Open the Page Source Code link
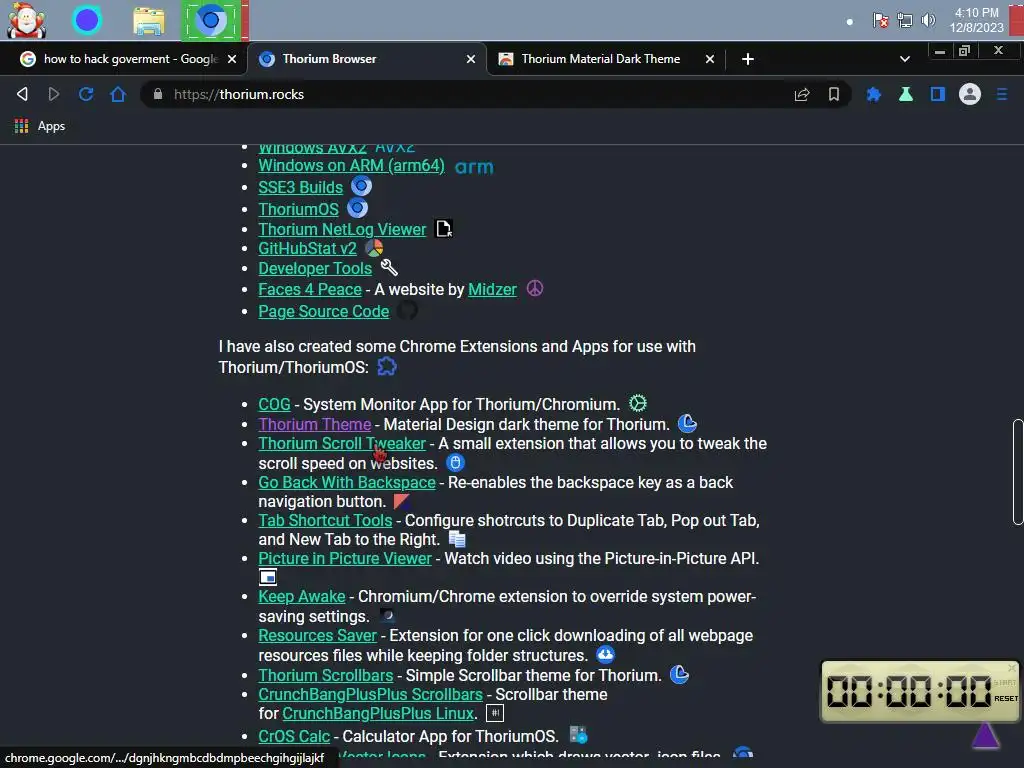Image resolution: width=1024 pixels, height=768 pixels. [x=324, y=312]
